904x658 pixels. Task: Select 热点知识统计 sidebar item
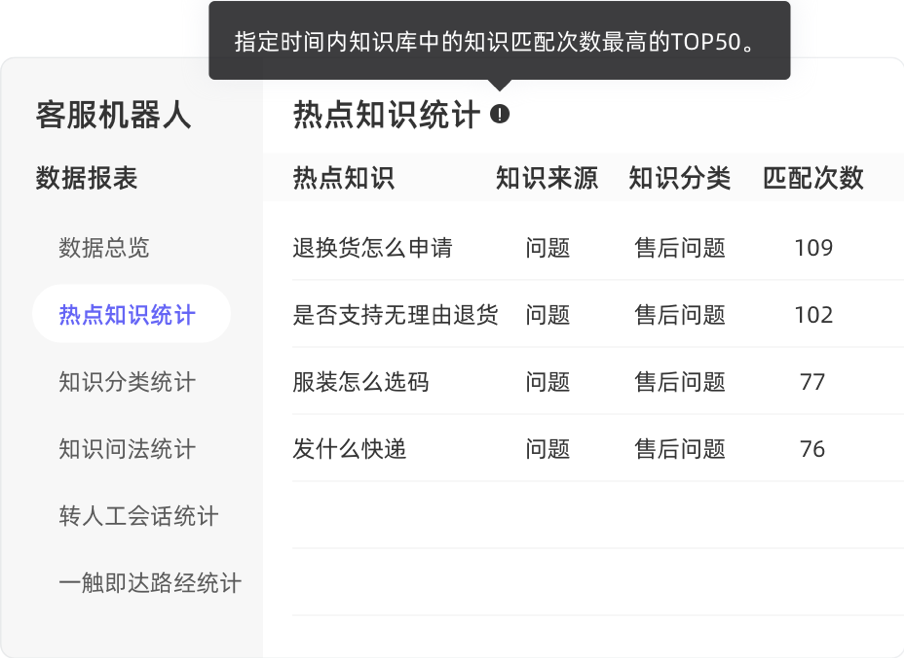click(128, 315)
